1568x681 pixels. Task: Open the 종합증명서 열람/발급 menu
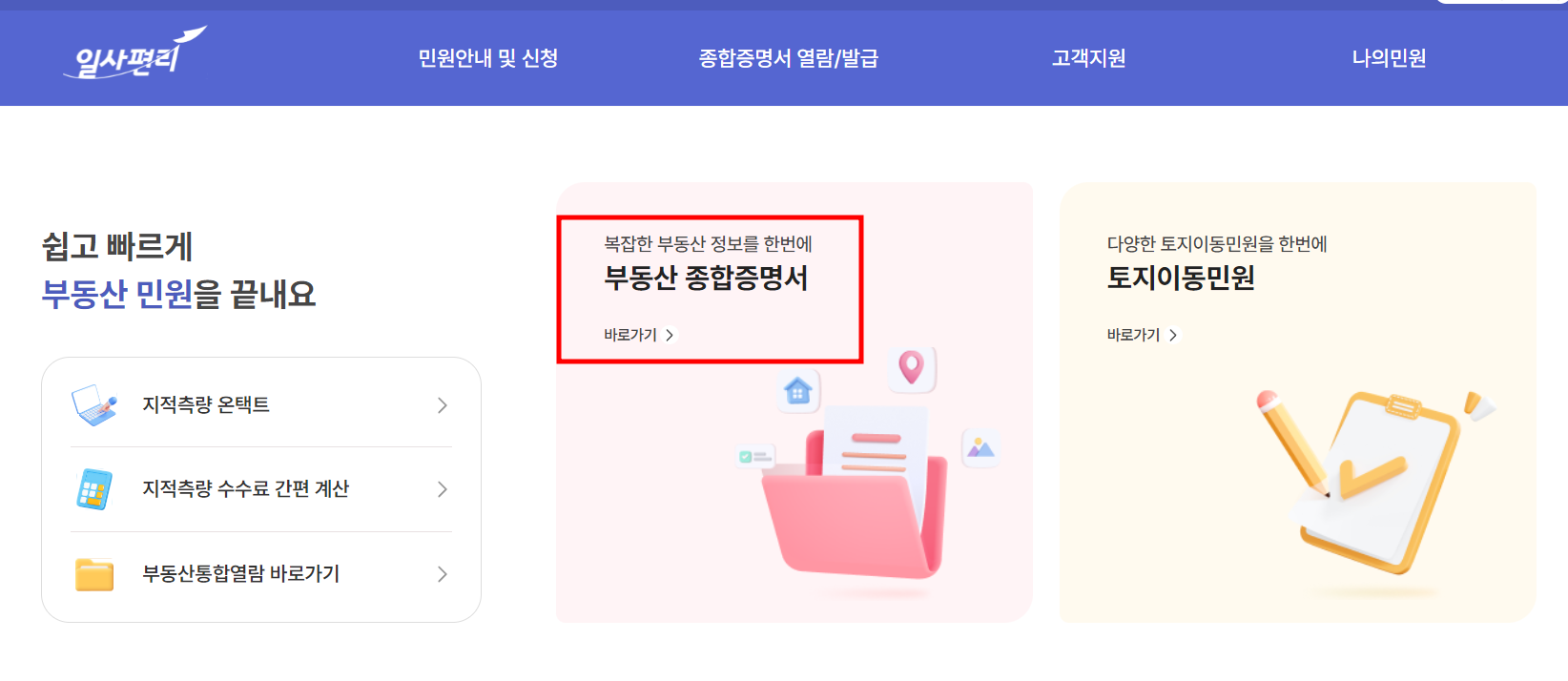[x=790, y=58]
